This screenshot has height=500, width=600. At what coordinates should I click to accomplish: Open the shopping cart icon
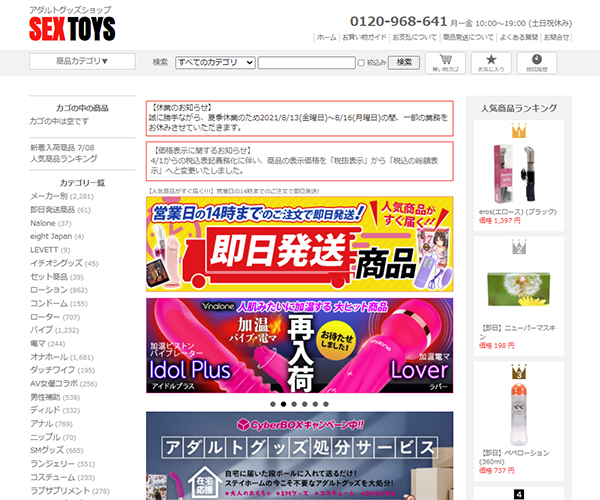(x=445, y=63)
